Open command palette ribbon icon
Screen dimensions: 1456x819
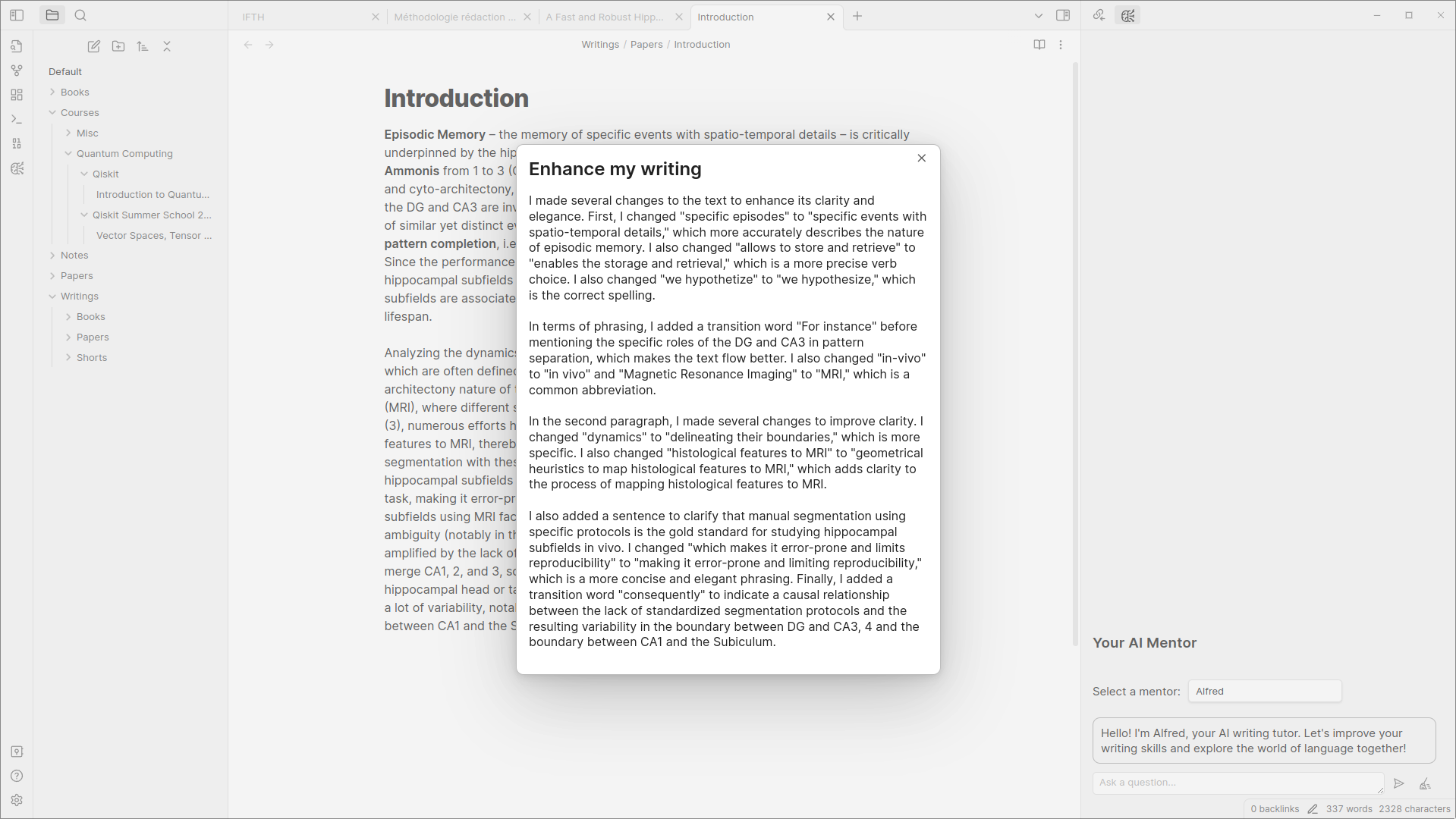coord(17,119)
